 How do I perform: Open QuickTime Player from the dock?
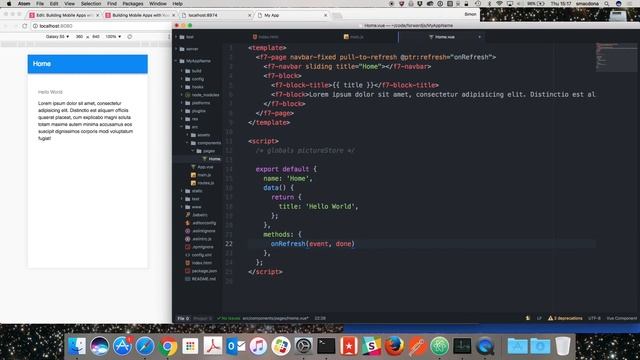485,346
